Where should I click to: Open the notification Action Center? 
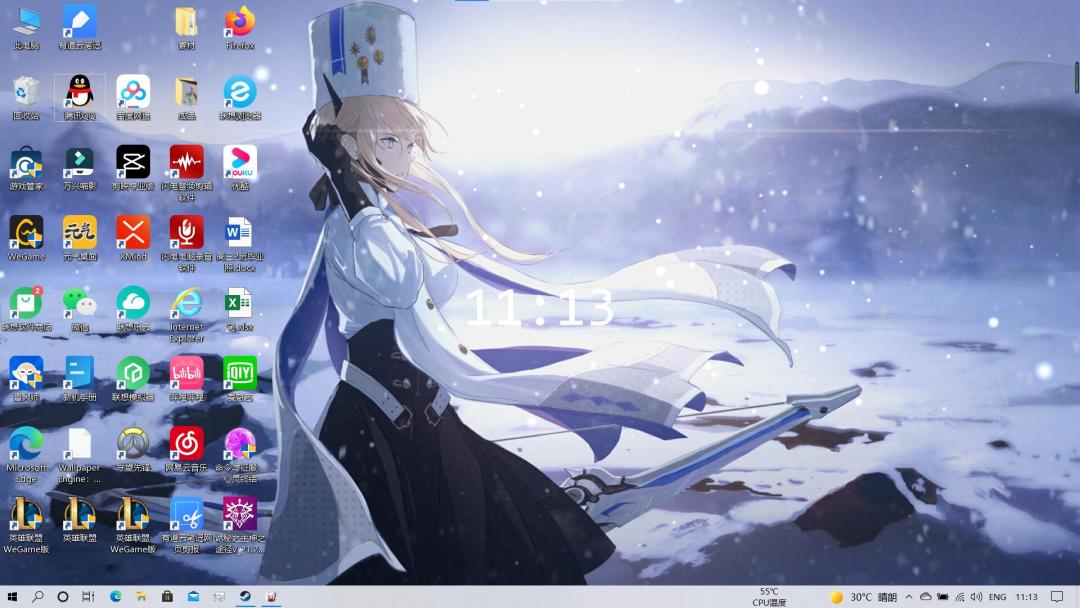[x=1057, y=597]
